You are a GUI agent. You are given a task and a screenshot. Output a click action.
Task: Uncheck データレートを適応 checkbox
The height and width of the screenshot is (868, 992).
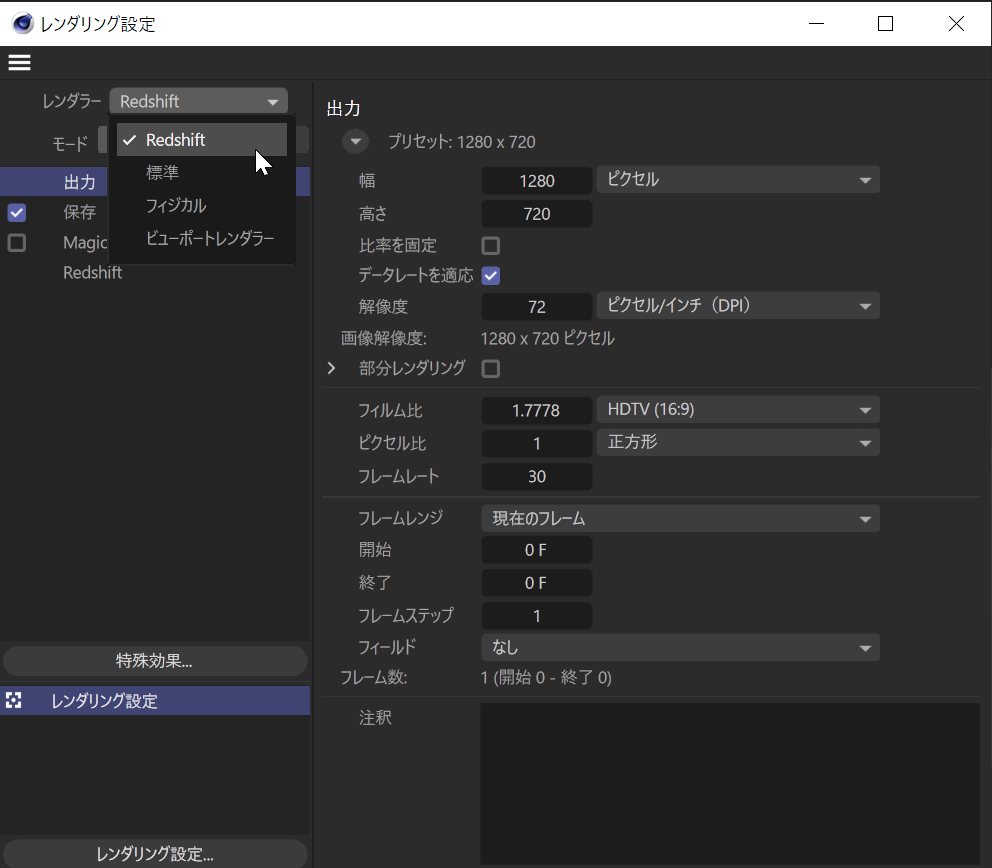(x=491, y=276)
